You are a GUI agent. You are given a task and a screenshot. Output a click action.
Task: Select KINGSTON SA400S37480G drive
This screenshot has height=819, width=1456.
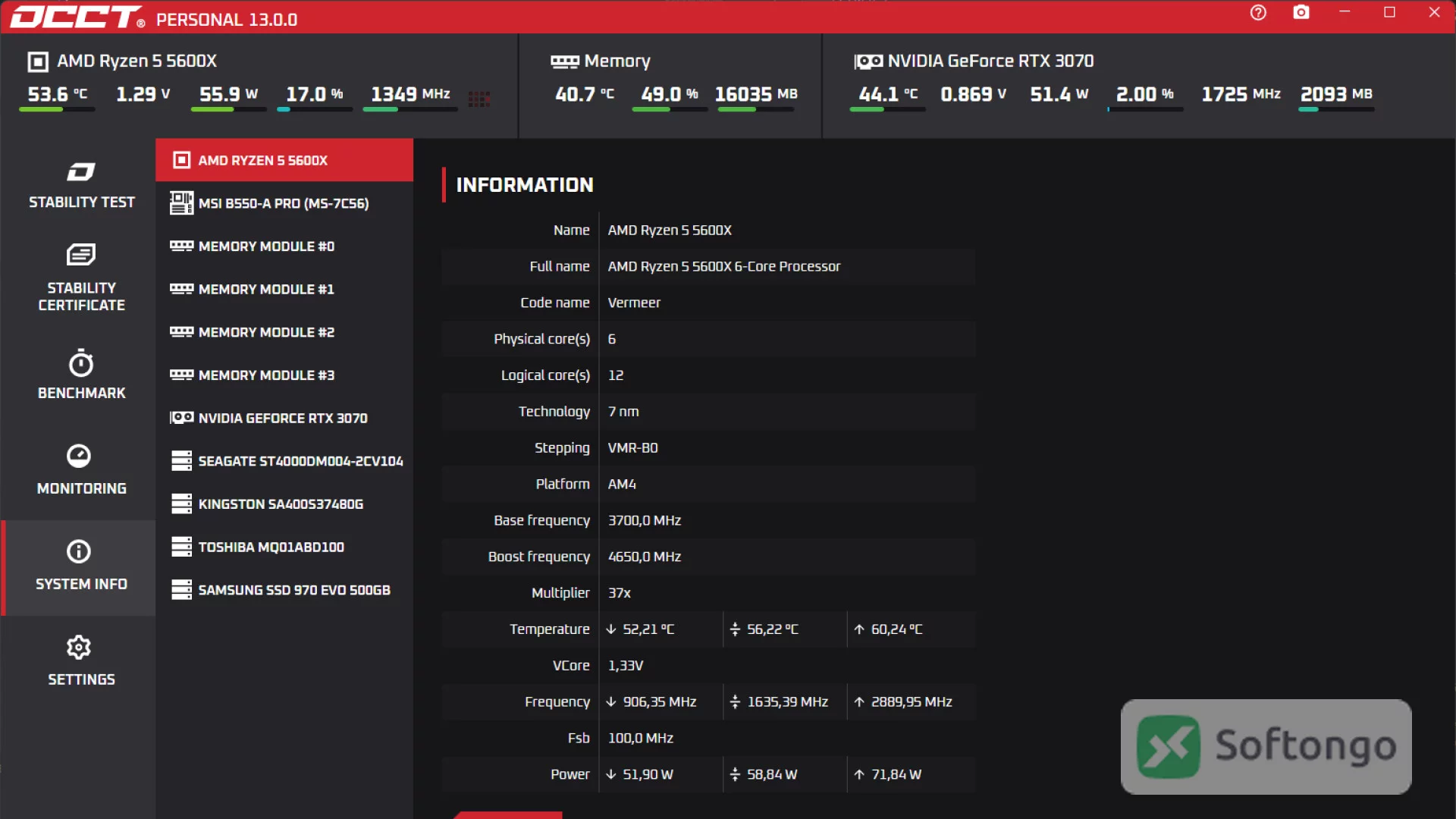tap(284, 504)
